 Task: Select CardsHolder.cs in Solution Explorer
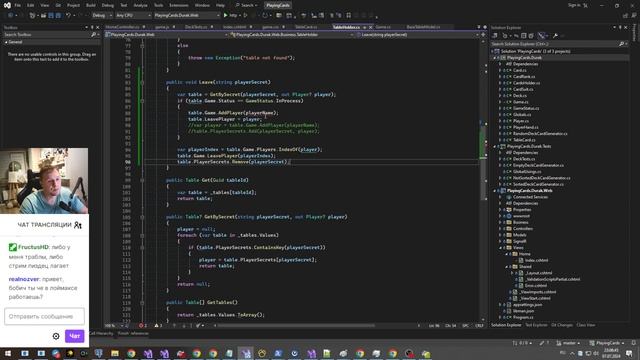coord(526,83)
